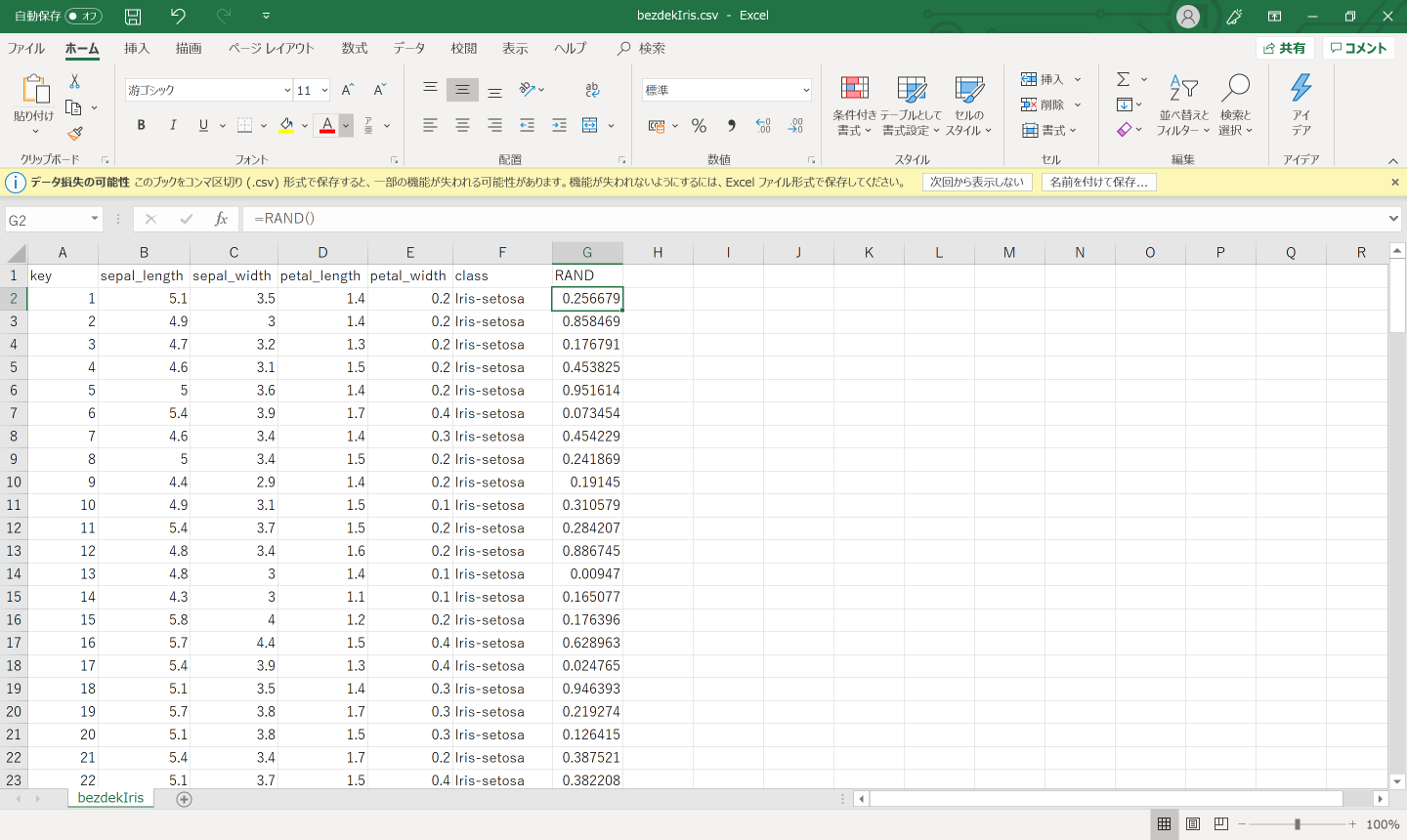1407x840 pixels.
Task: Increase decimal places
Action: pos(763,125)
